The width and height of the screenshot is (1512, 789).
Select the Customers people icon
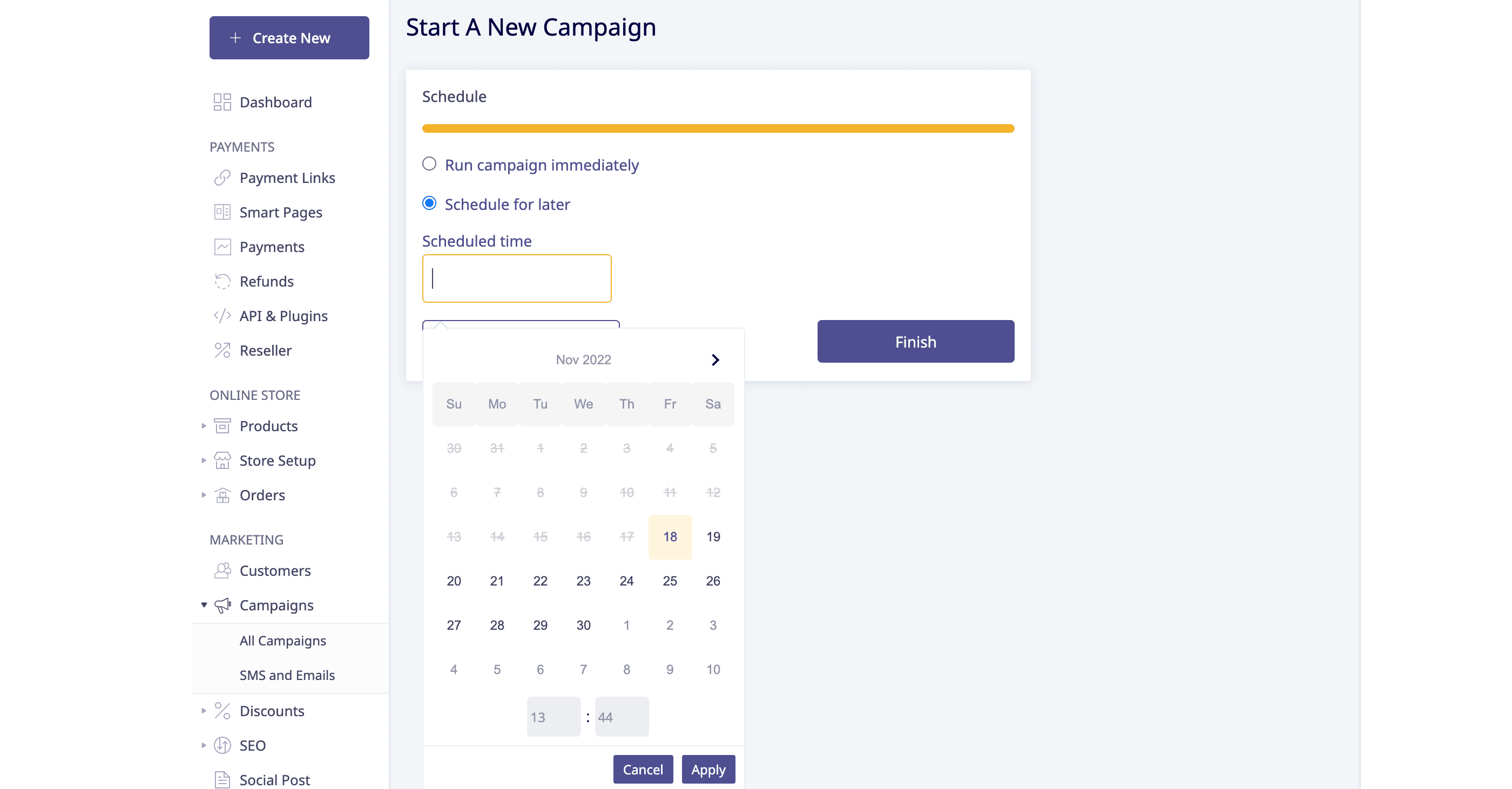point(222,571)
